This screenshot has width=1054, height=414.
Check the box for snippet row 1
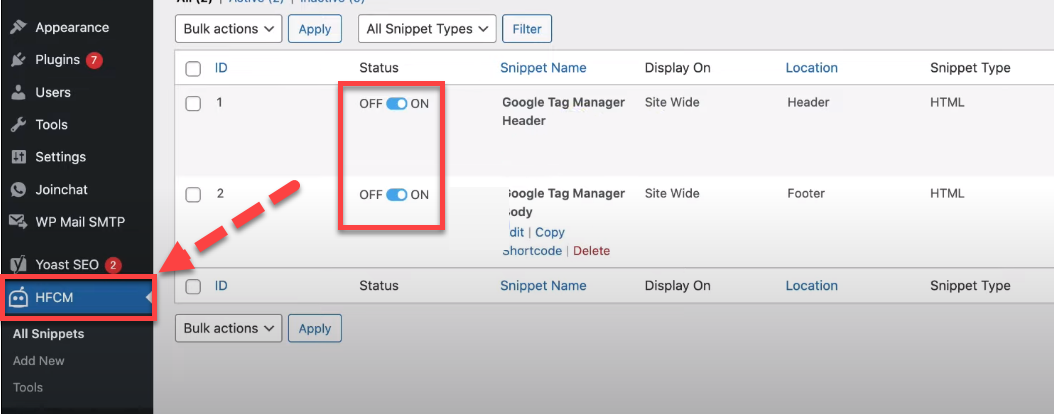(194, 103)
